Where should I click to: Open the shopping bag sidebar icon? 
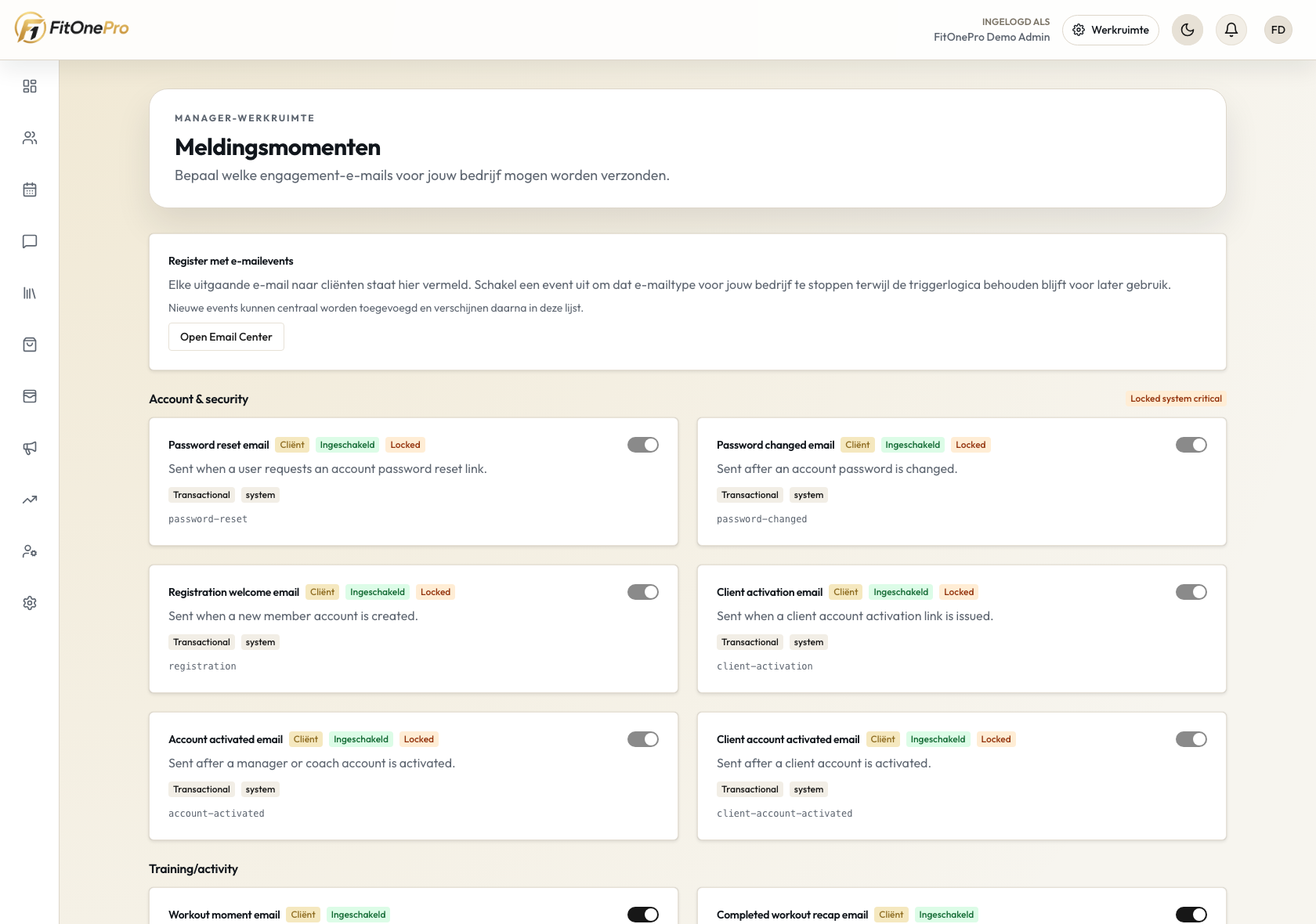pos(30,345)
